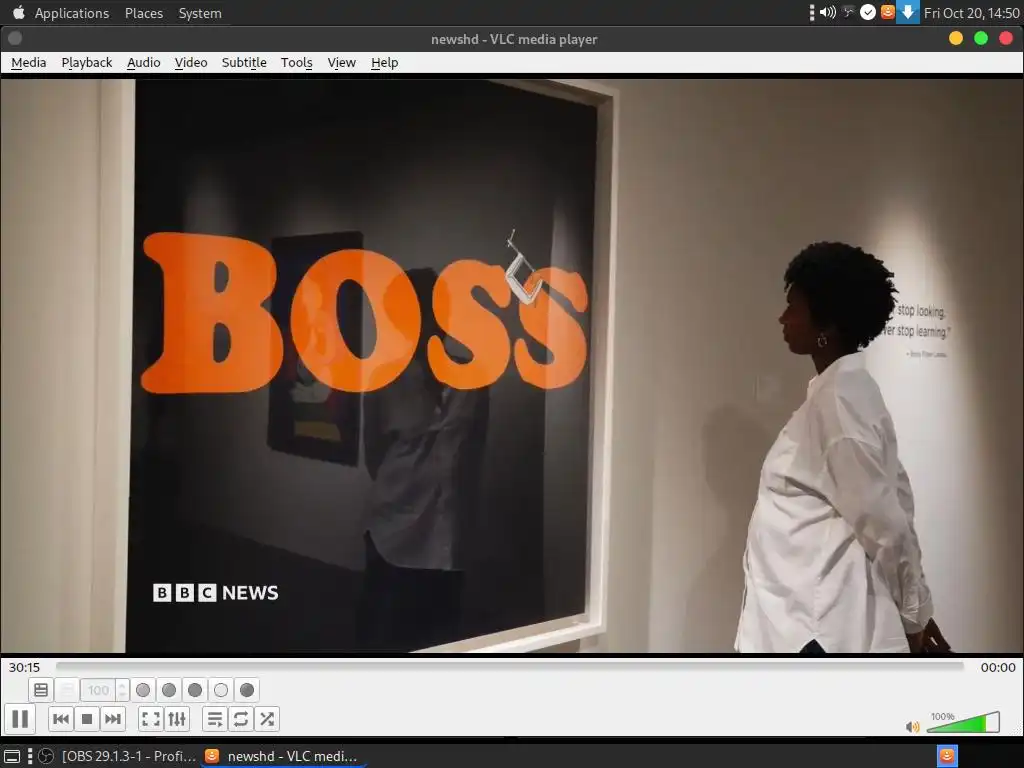
Task: Open the Media menu
Action: pos(29,63)
